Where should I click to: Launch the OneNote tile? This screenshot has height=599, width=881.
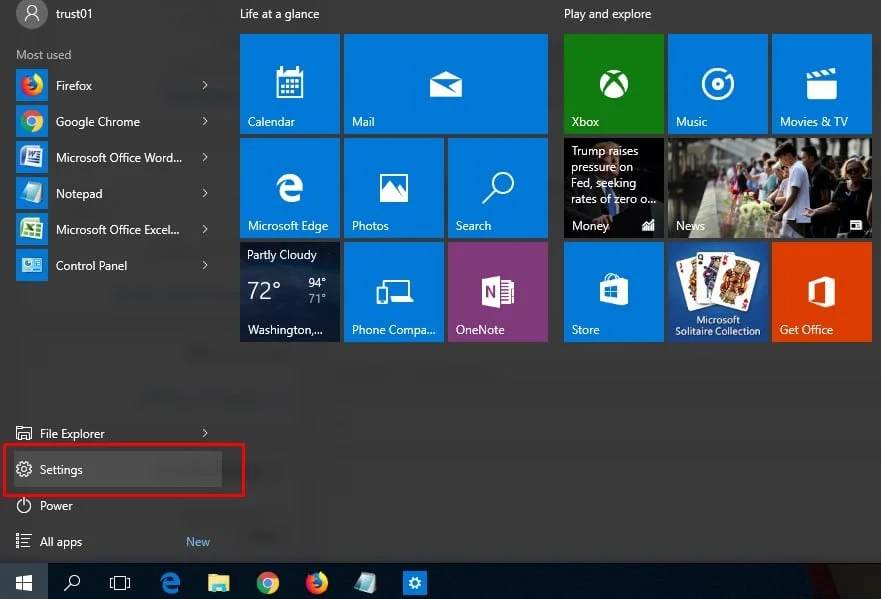(x=498, y=292)
